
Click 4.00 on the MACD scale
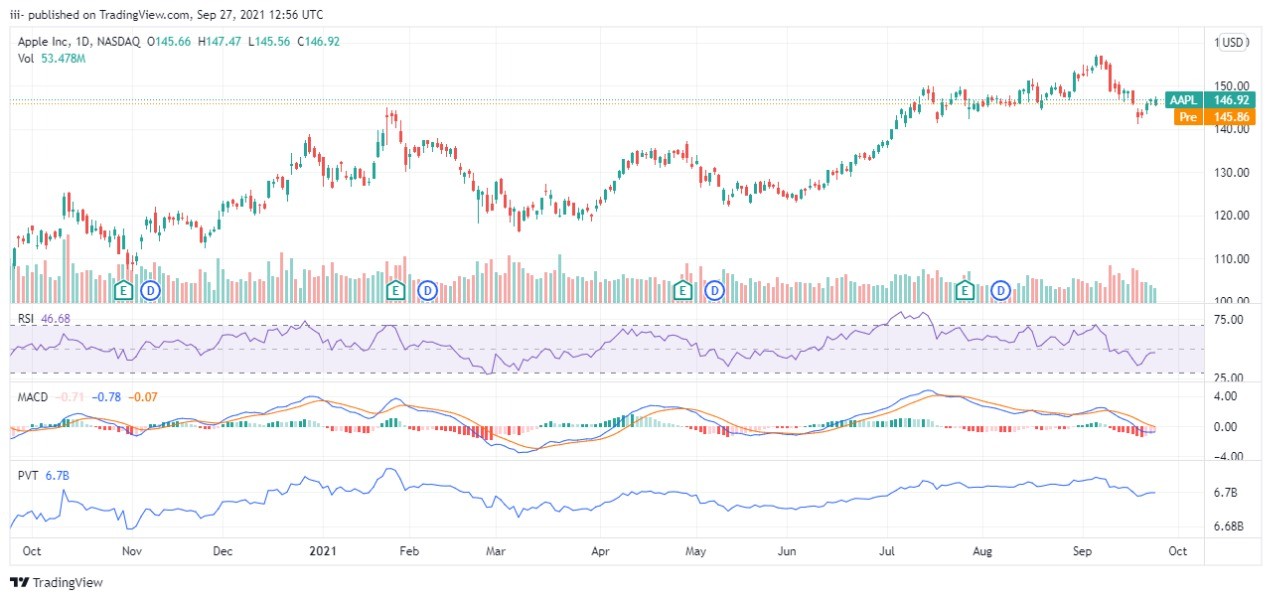pos(1226,397)
